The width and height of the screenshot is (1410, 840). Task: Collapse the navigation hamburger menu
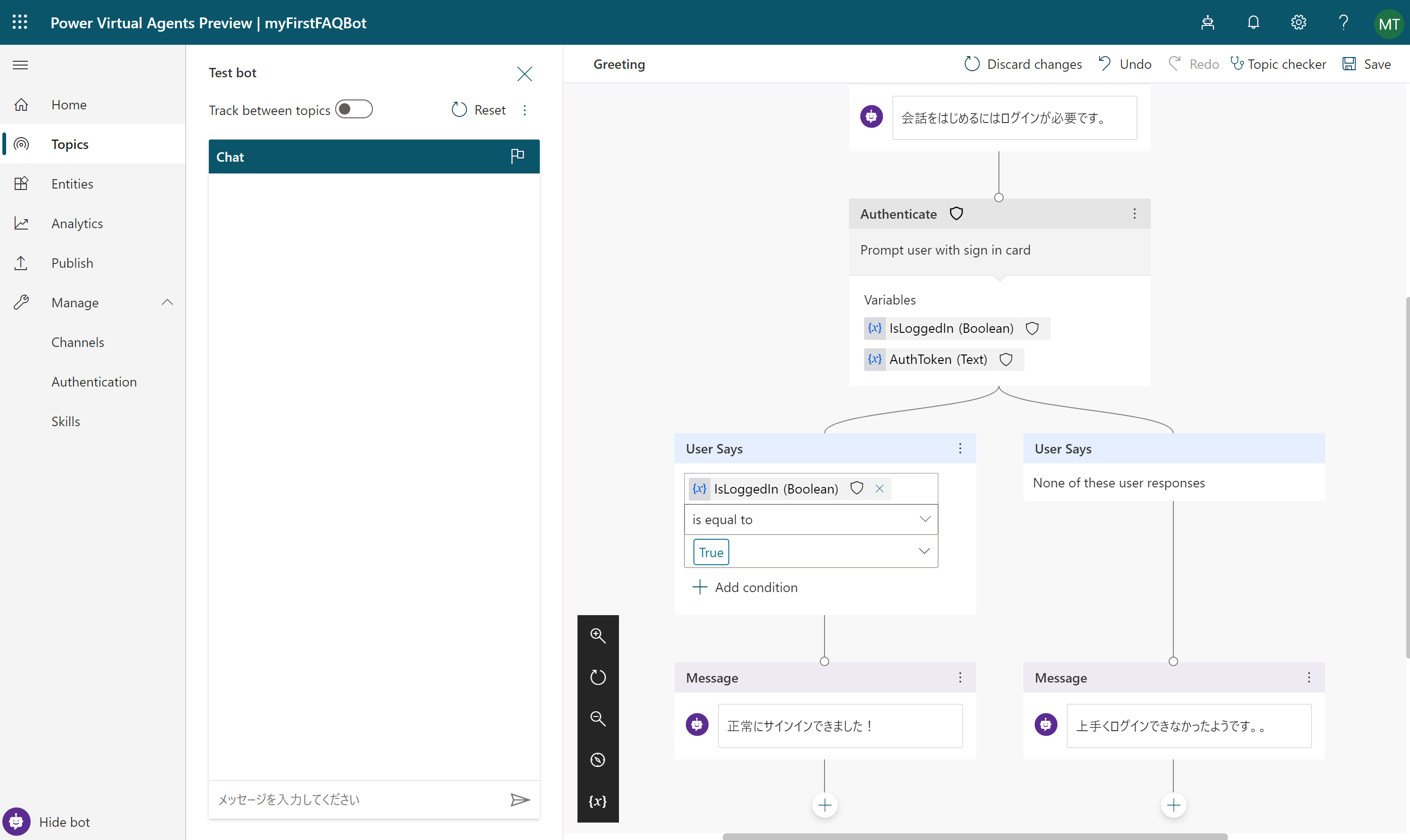click(20, 65)
